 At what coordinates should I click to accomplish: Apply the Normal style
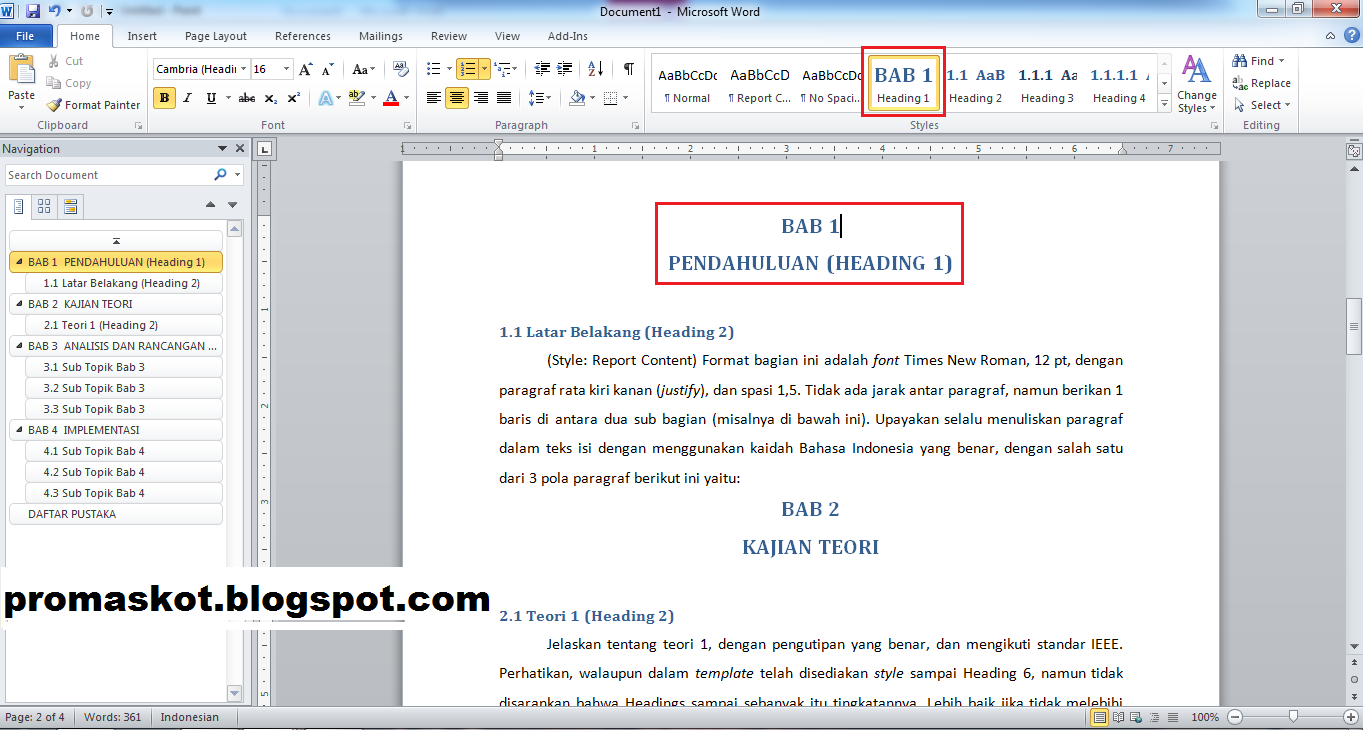click(686, 84)
